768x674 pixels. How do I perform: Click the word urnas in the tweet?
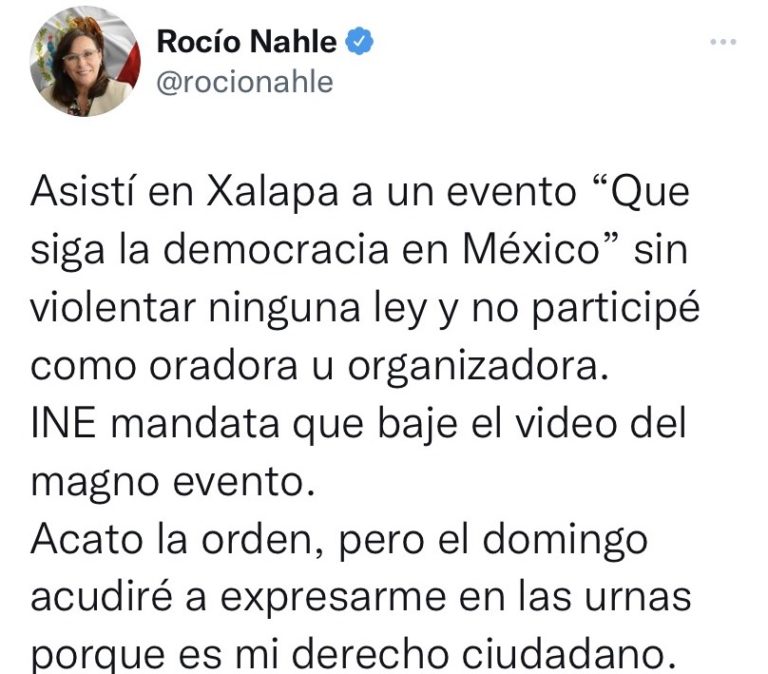[638, 597]
